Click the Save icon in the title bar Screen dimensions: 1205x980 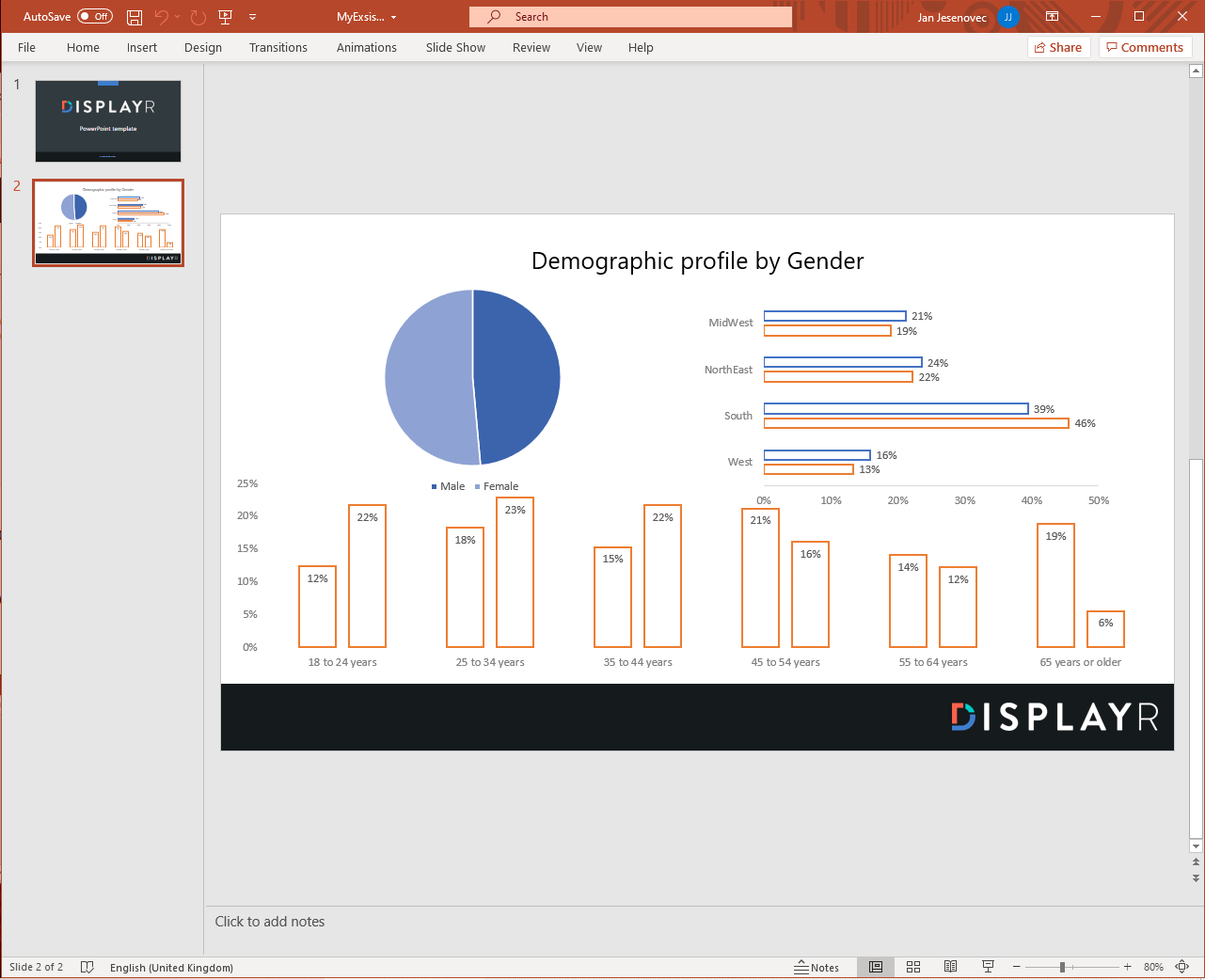[135, 17]
